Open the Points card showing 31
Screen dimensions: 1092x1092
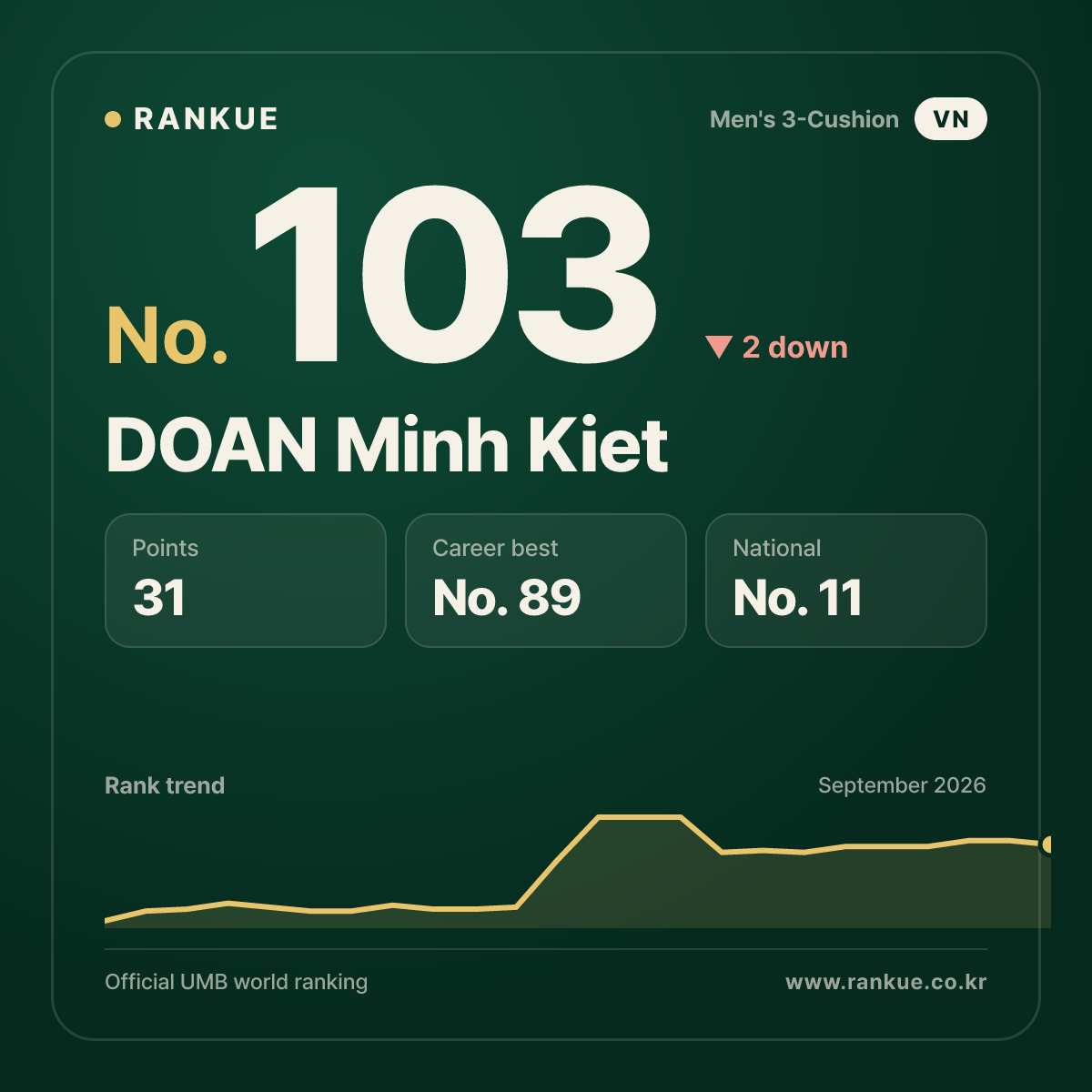click(246, 581)
